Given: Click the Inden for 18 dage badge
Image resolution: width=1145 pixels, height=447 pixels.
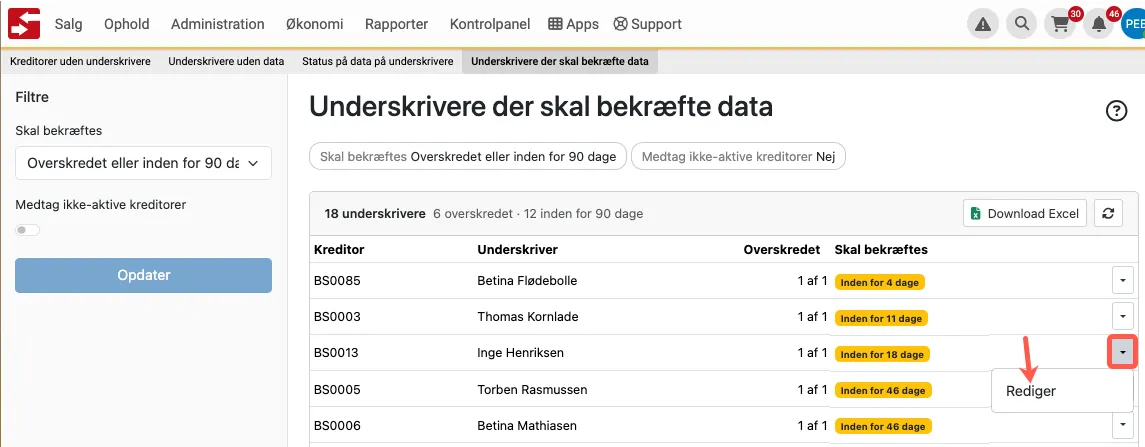Looking at the screenshot, I should (882, 354).
